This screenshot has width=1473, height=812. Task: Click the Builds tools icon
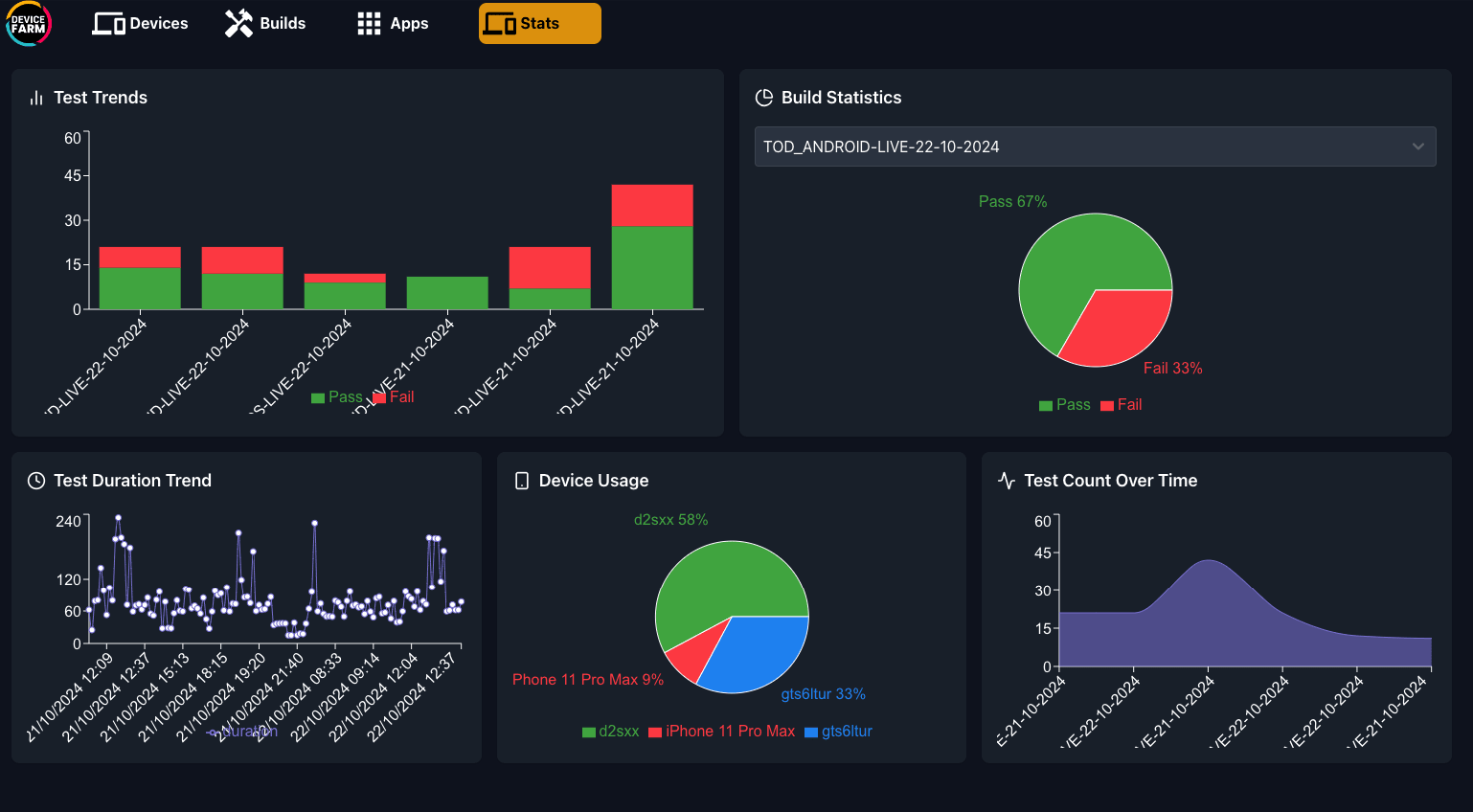pos(238,24)
